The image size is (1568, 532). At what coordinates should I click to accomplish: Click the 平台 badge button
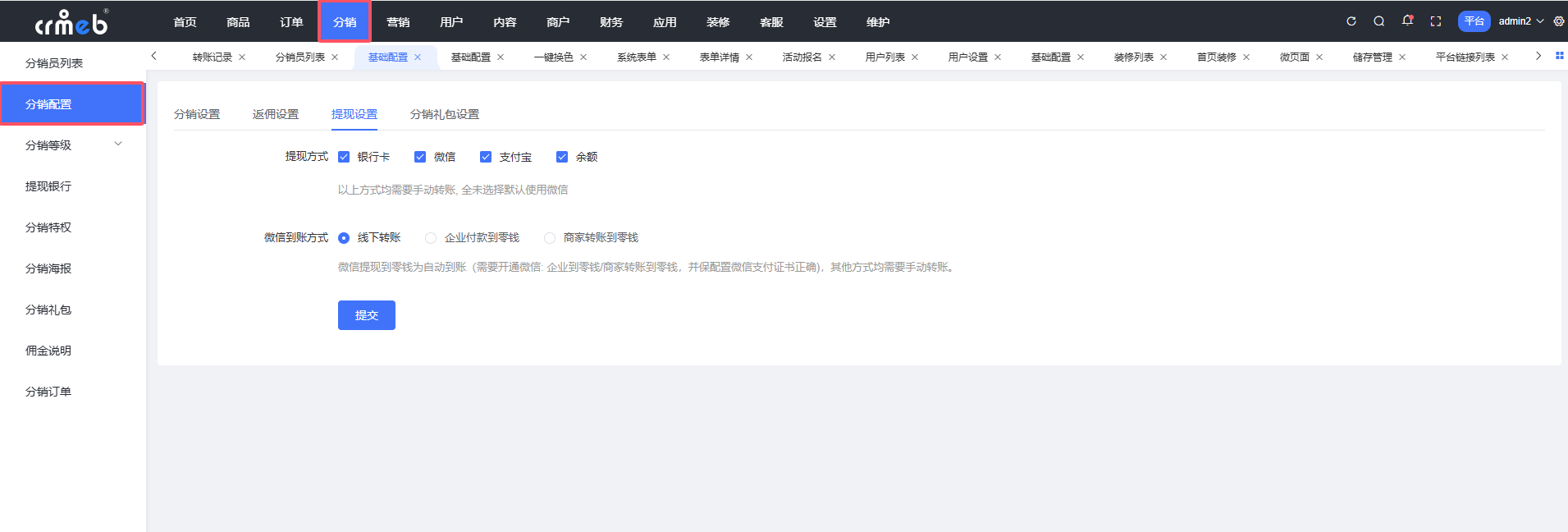(1474, 21)
